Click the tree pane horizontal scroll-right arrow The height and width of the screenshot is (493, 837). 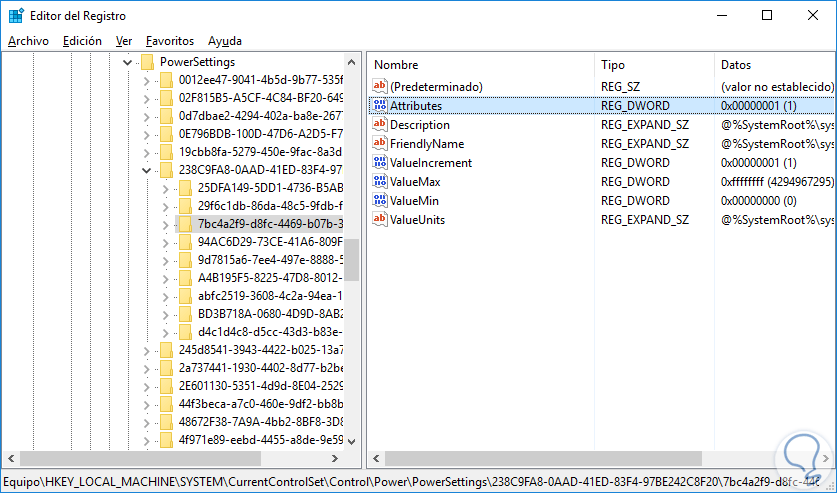pyautogui.click(x=335, y=458)
